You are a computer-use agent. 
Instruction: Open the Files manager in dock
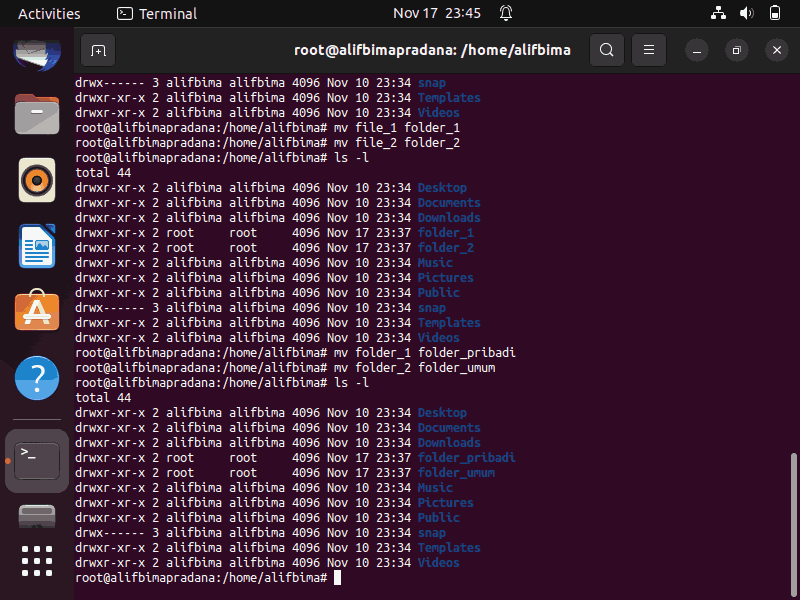37,114
